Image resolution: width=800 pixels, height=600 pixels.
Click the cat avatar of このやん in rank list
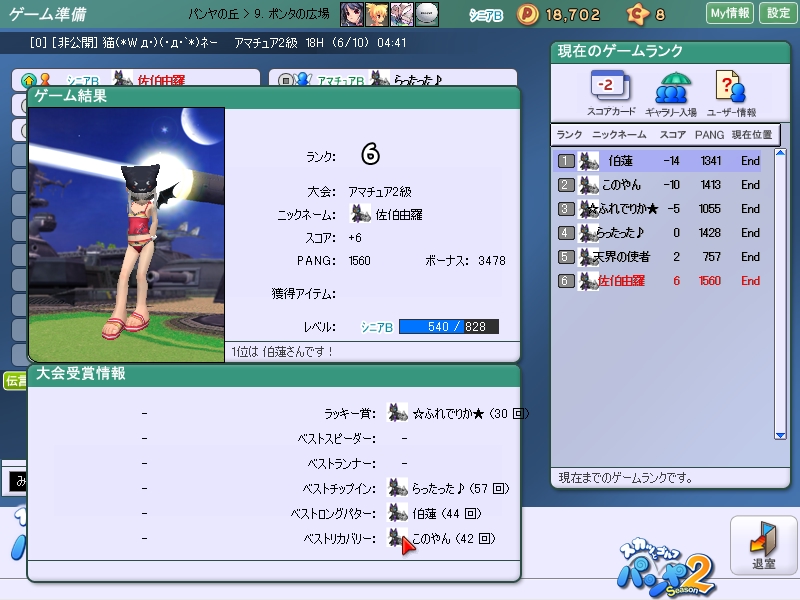click(x=588, y=185)
